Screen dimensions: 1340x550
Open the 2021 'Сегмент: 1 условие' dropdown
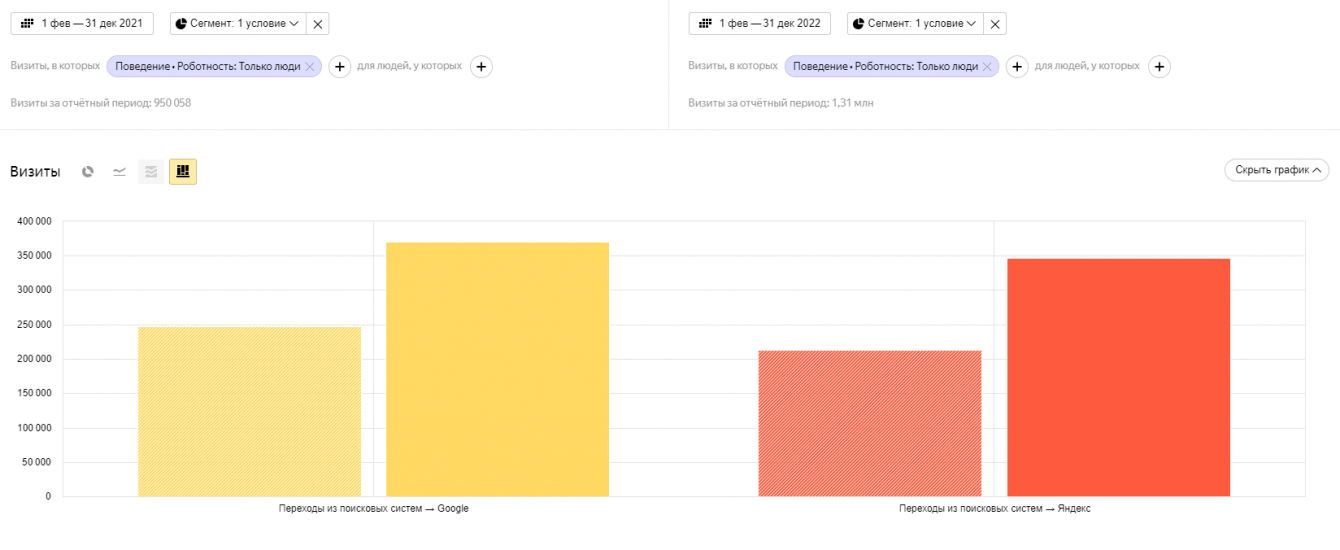point(237,24)
